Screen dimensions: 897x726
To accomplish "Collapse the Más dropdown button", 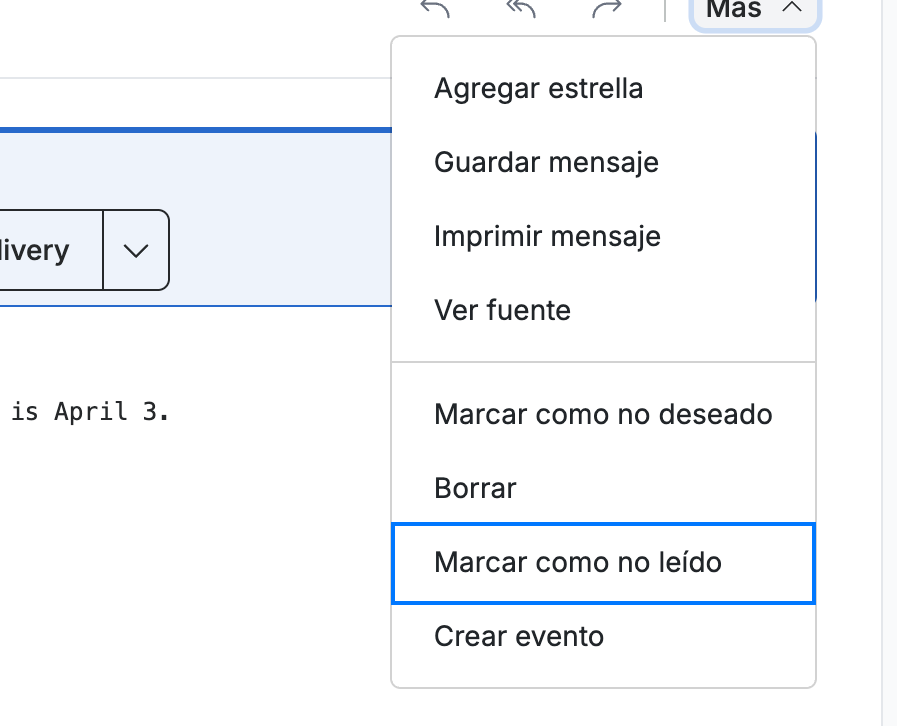I will click(x=755, y=10).
